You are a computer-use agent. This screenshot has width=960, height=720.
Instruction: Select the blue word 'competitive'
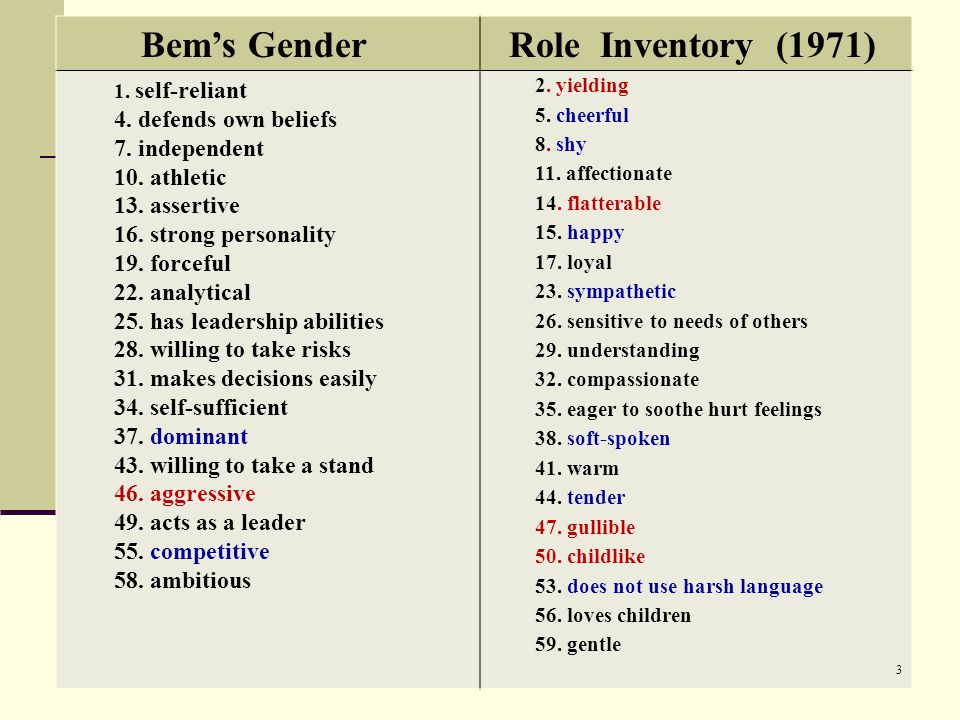coord(209,552)
